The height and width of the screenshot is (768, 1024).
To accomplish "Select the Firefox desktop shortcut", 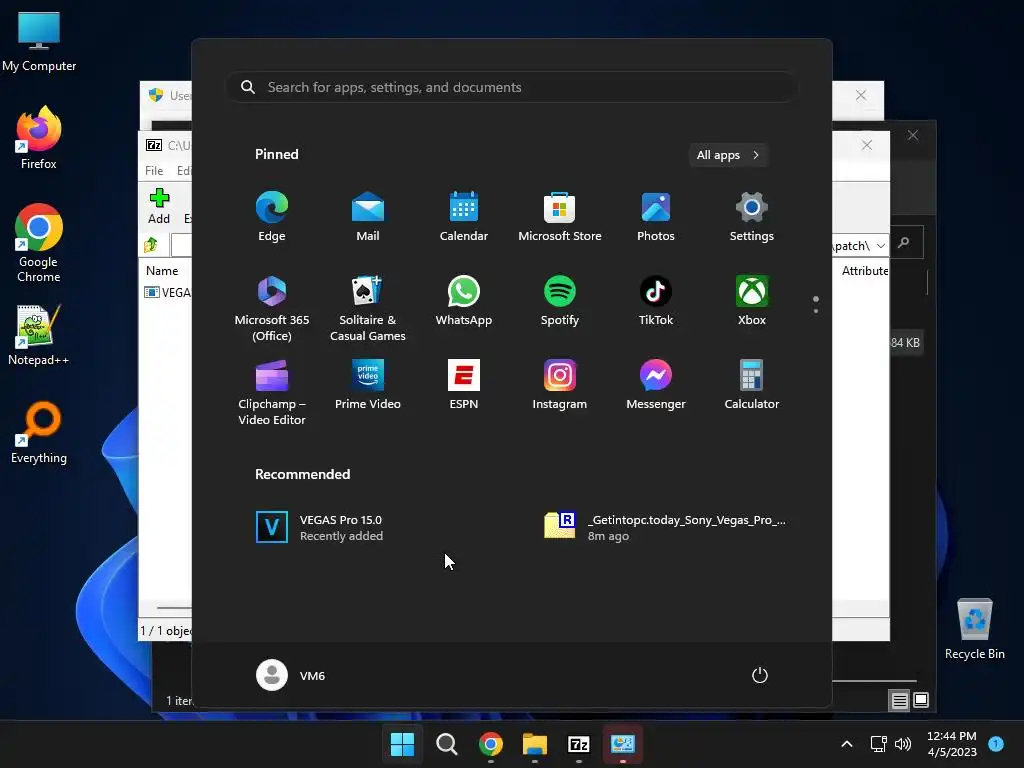I will tap(39, 138).
